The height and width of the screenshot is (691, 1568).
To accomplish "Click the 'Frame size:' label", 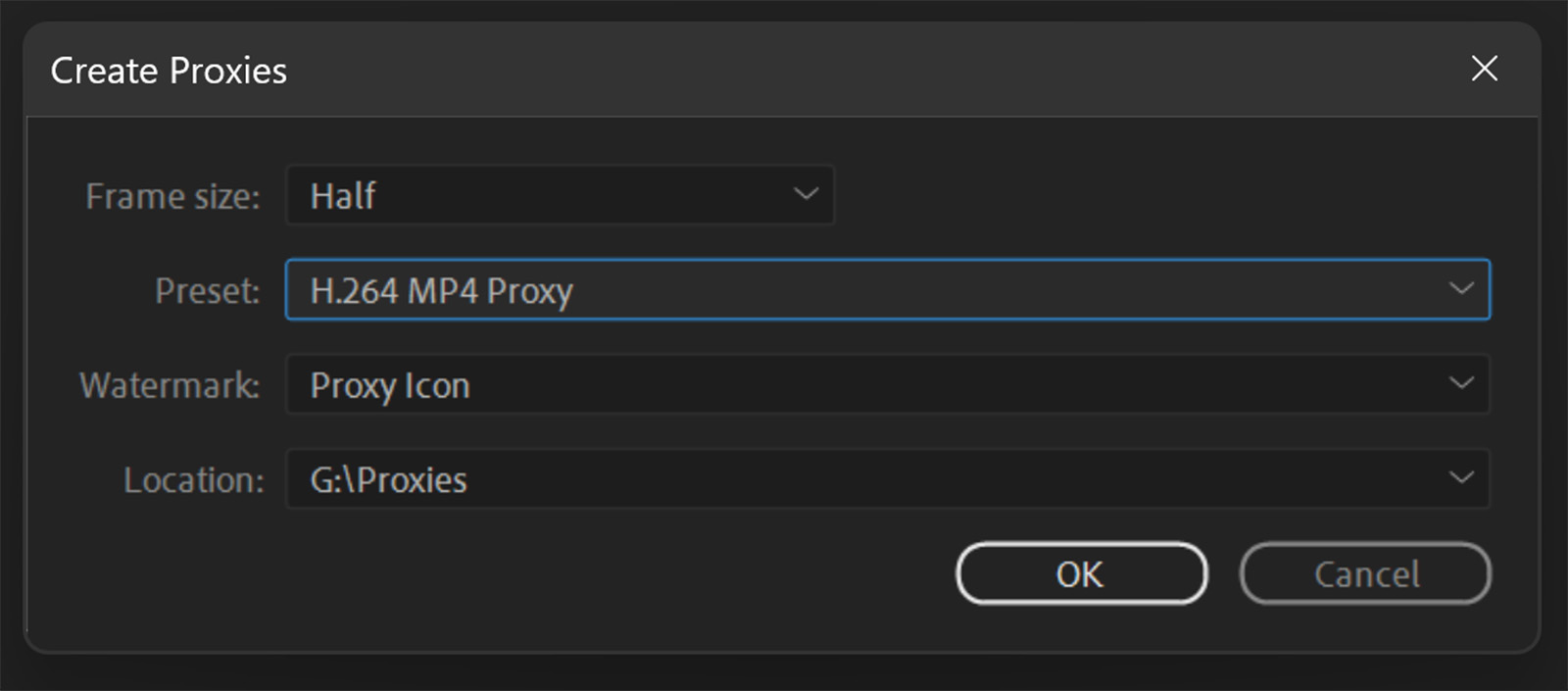I will coord(172,196).
